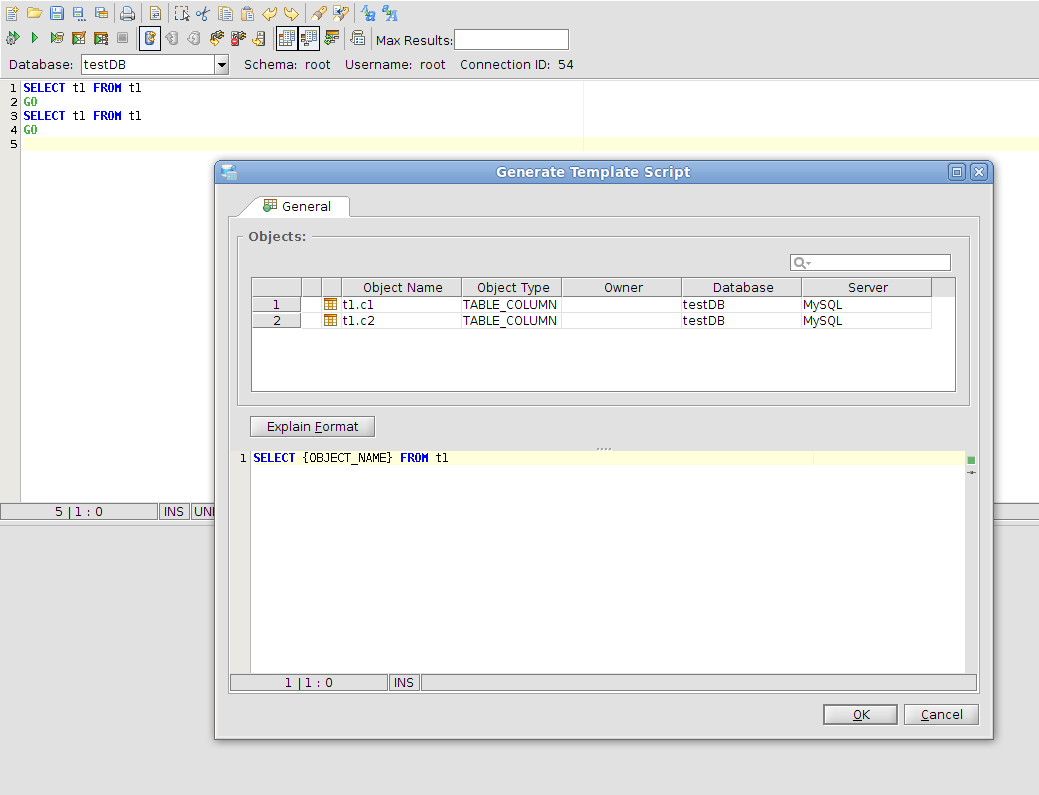Click the Execute with gear icon
The image size is (1039, 795).
(13, 38)
